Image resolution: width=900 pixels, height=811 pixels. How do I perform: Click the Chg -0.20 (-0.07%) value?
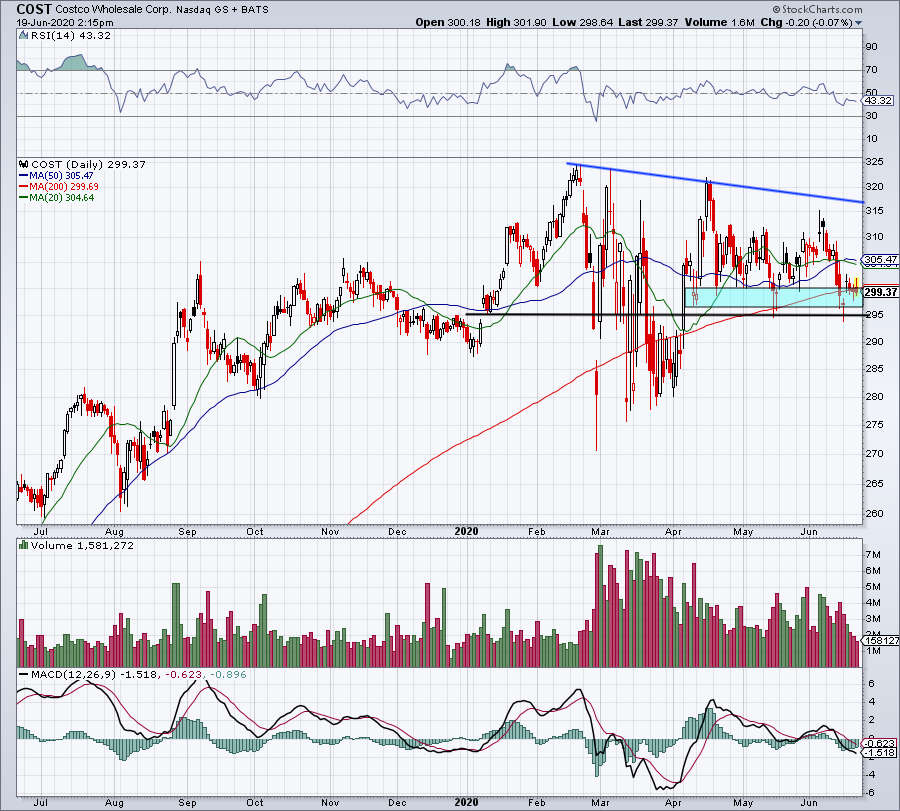807,22
